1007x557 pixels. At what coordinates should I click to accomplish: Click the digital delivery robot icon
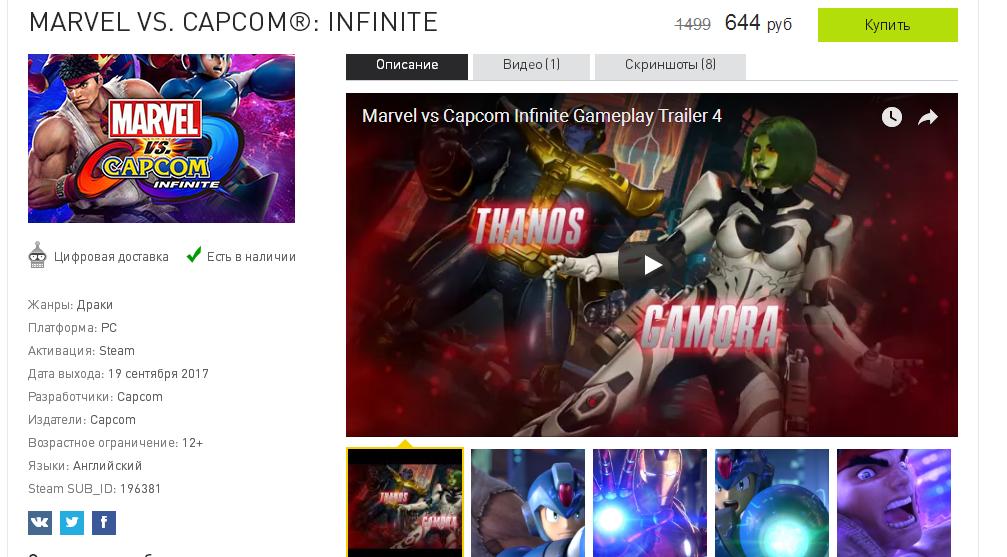[37, 255]
